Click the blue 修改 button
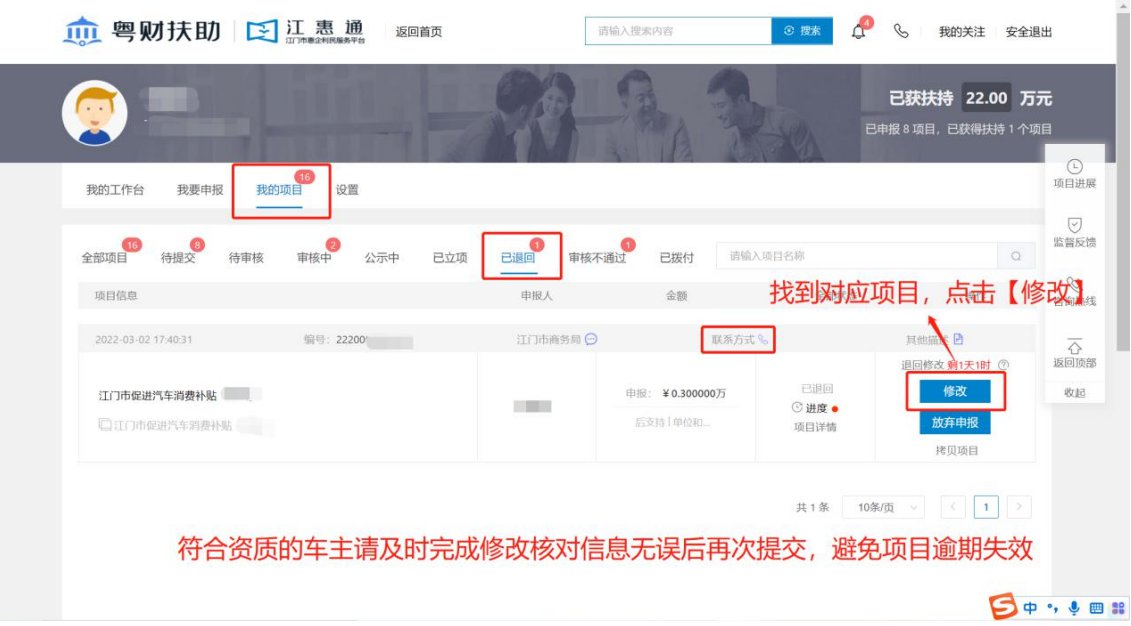The width and height of the screenshot is (1131, 626). [954, 391]
